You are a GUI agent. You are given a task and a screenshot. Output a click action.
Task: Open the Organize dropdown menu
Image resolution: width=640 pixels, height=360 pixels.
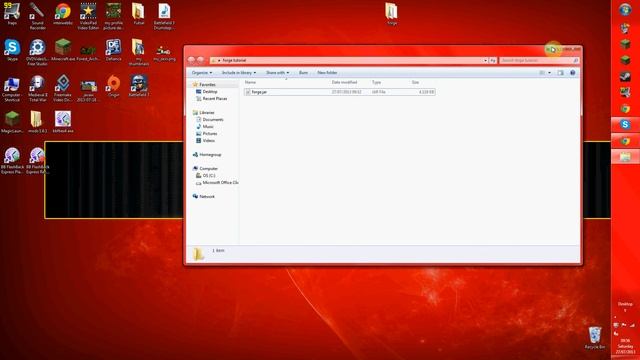tap(202, 73)
